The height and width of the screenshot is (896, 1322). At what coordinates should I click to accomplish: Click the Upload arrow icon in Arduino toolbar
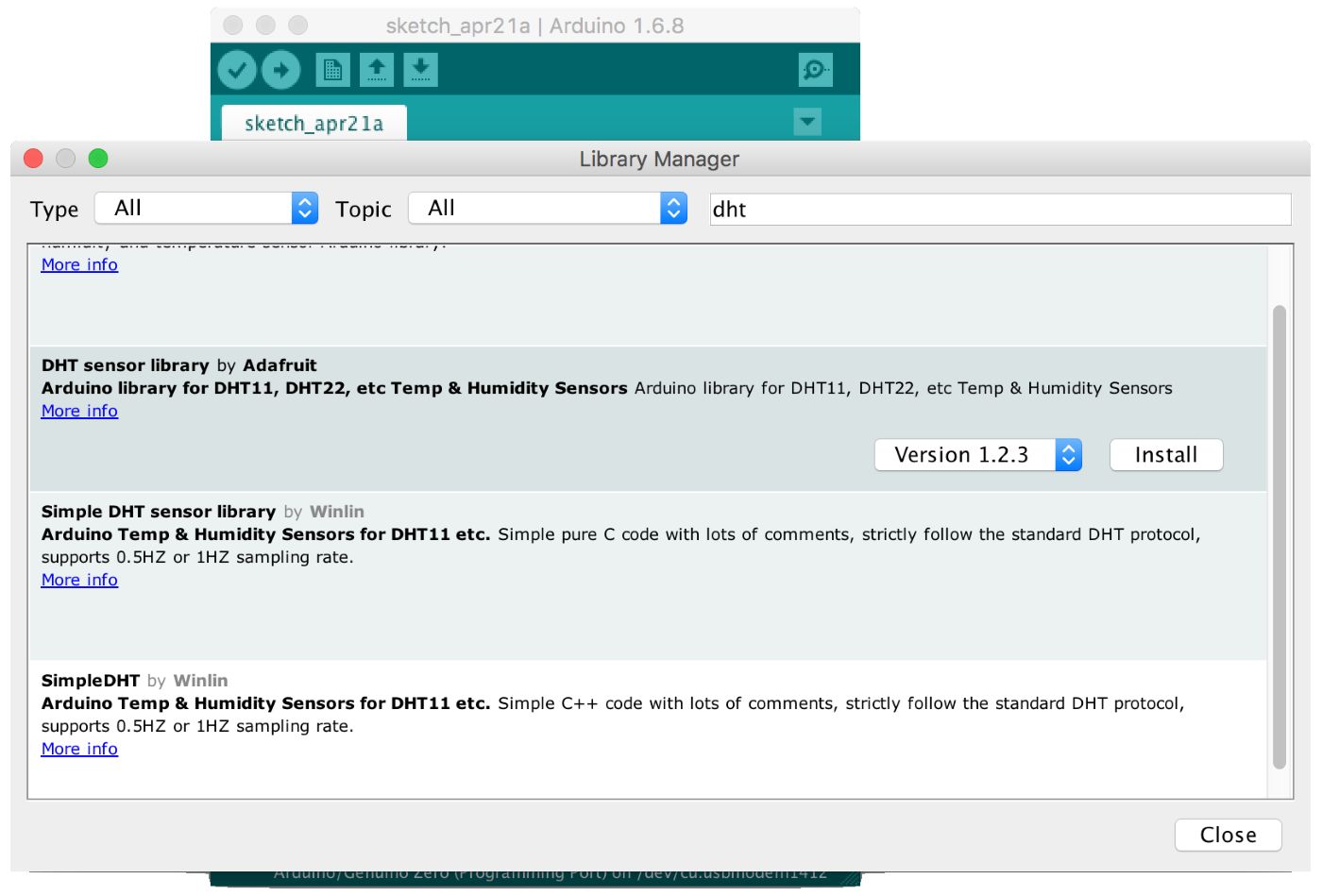click(x=281, y=70)
